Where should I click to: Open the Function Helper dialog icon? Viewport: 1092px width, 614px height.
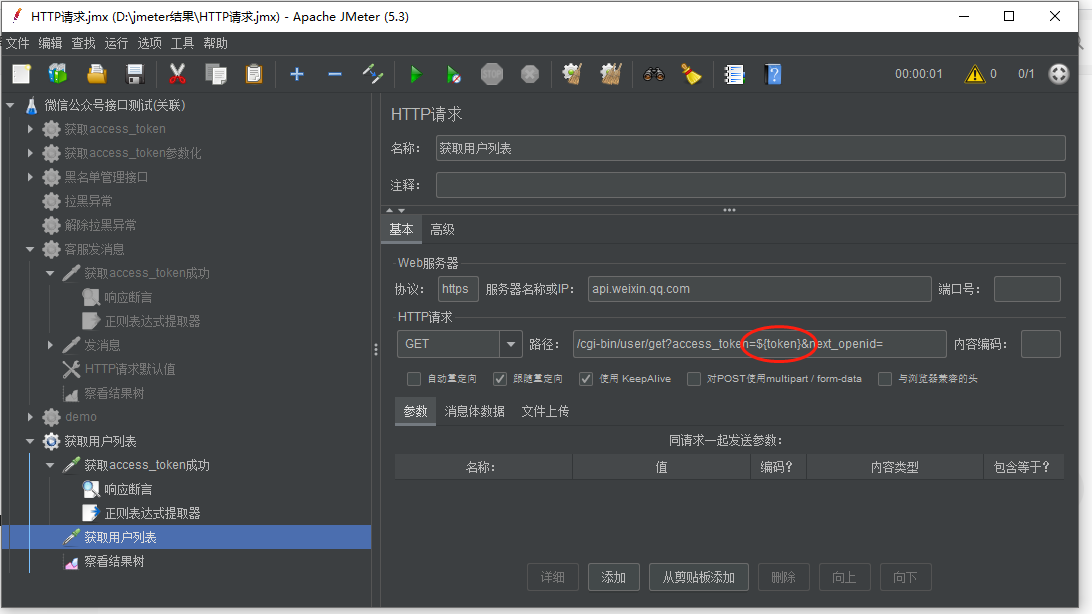pos(734,74)
